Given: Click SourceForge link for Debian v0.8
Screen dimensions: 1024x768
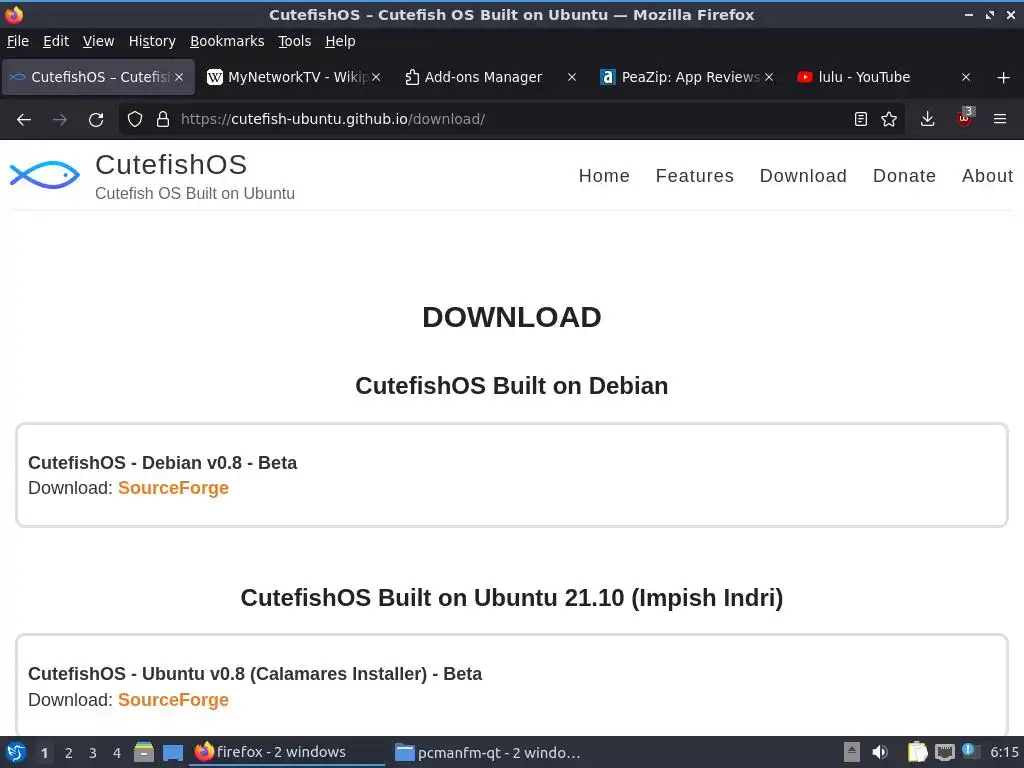Looking at the screenshot, I should click(173, 488).
